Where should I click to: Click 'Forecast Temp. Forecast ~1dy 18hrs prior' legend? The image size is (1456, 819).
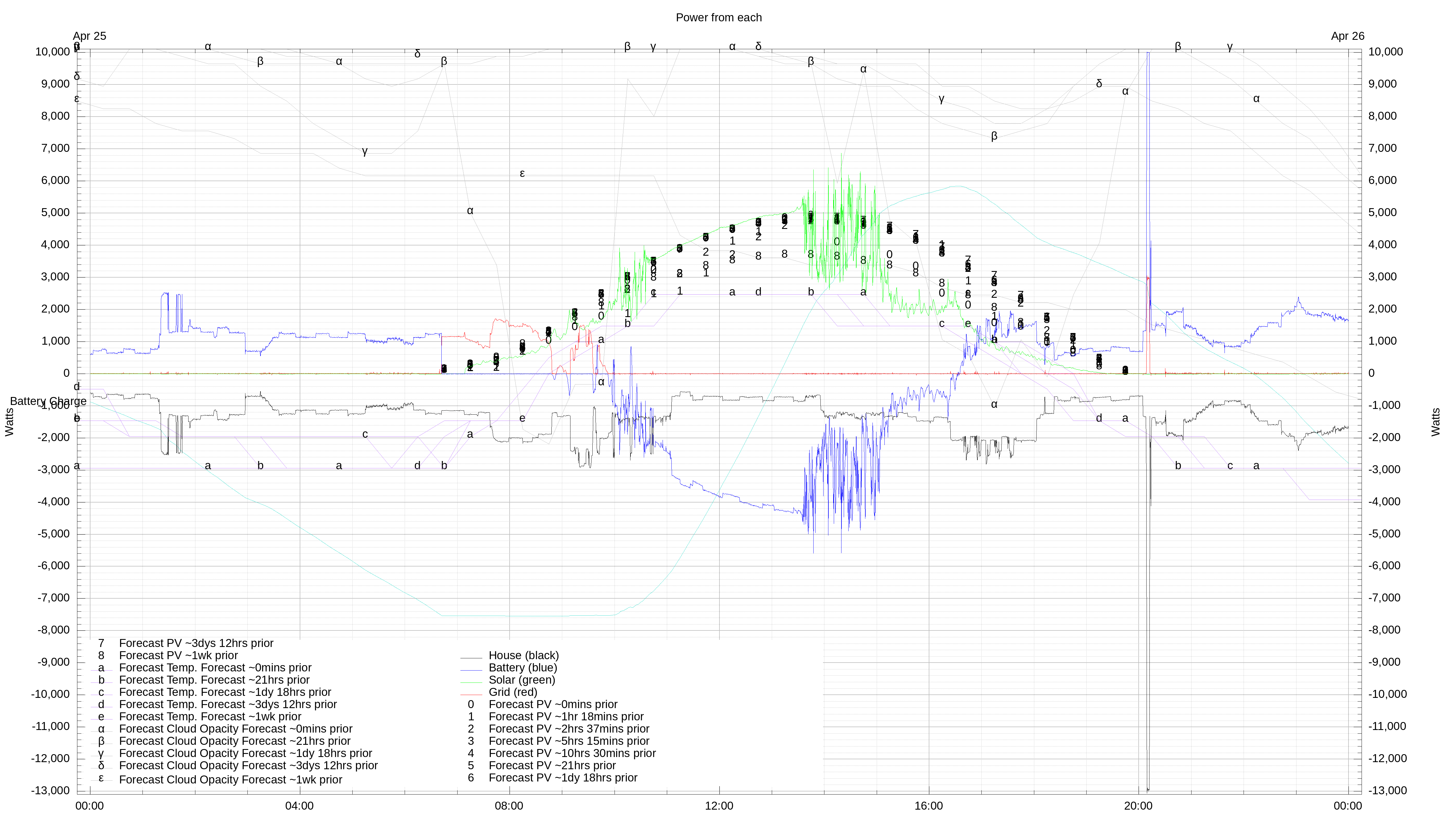[225, 692]
